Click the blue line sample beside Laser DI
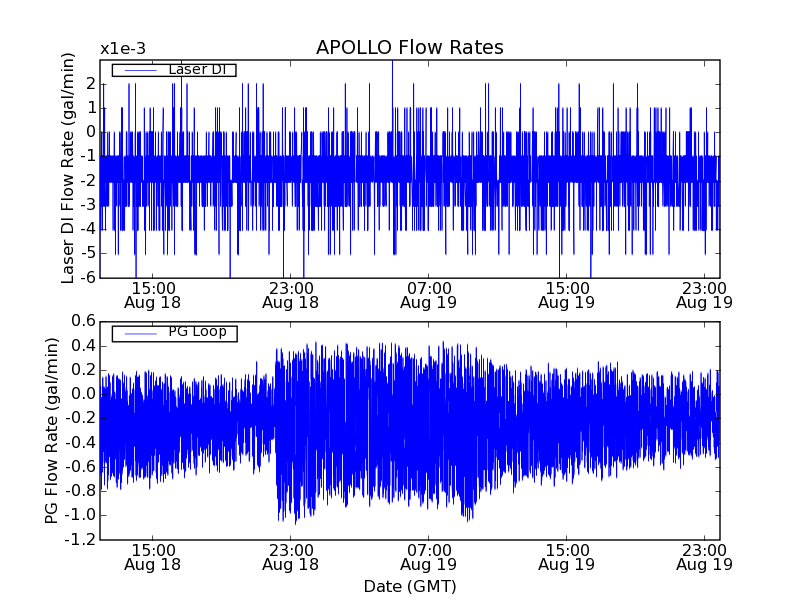 click(x=139, y=69)
